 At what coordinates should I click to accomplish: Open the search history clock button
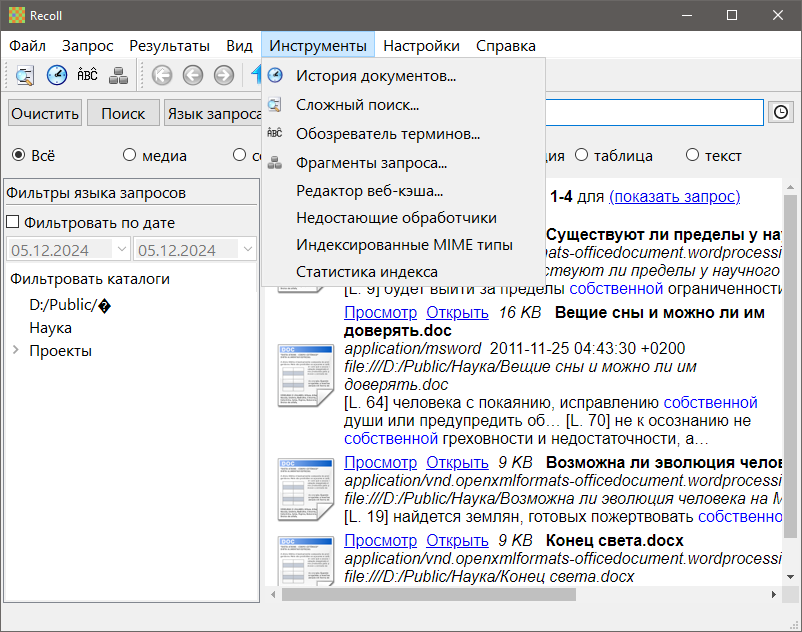tap(781, 112)
